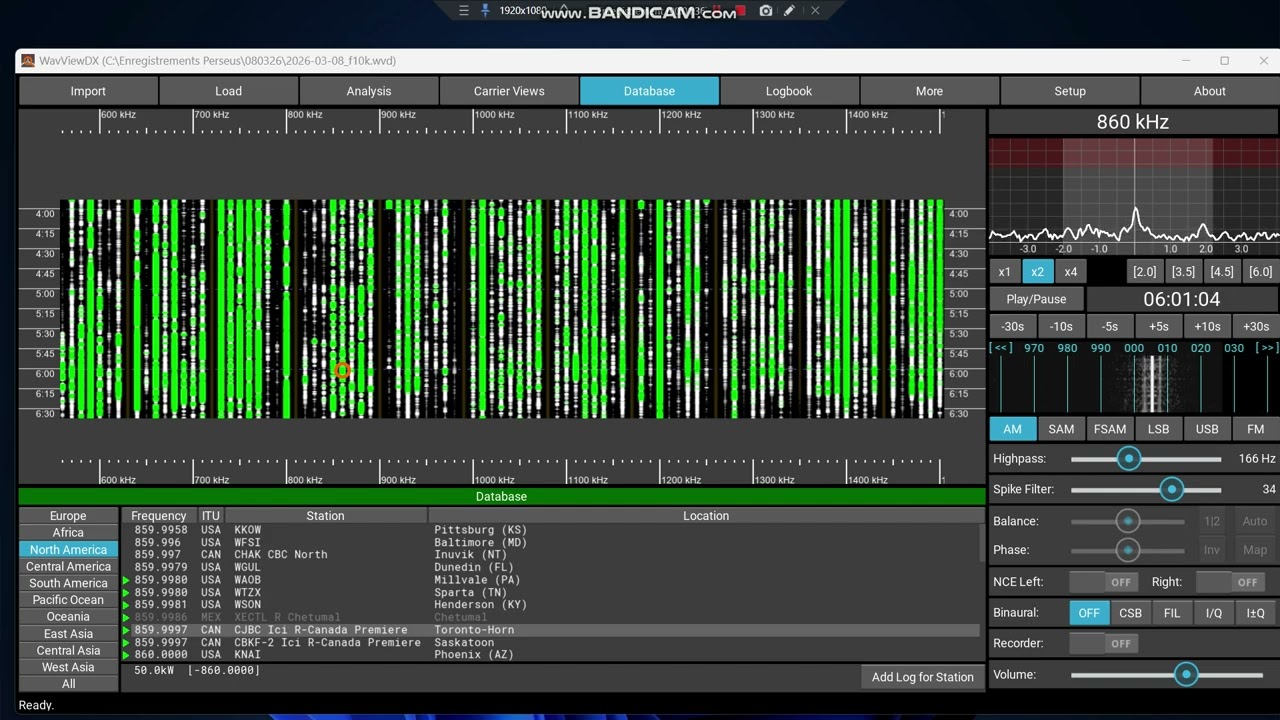Switch to FM mode

(1256, 429)
